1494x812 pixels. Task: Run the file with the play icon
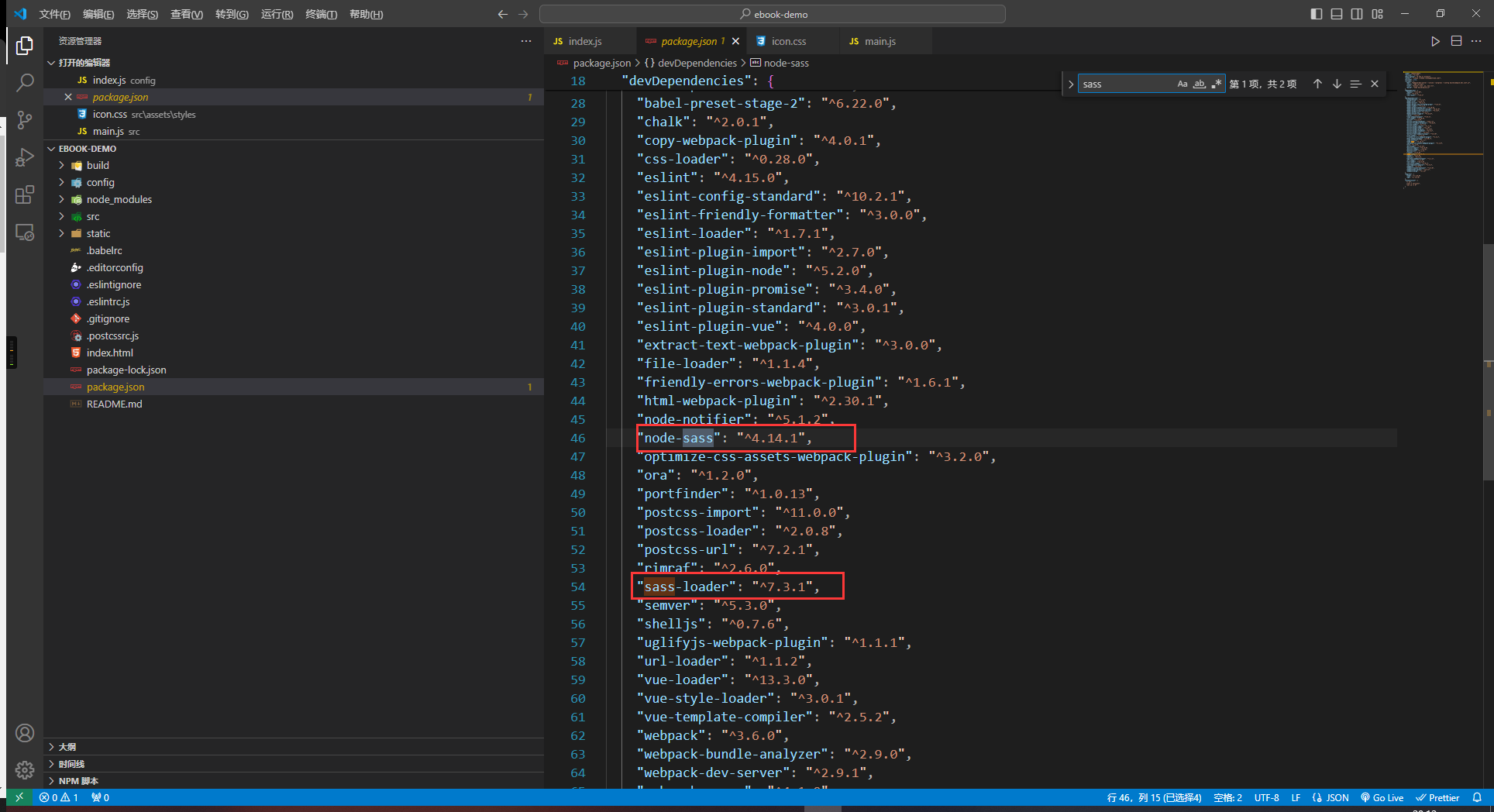1435,41
